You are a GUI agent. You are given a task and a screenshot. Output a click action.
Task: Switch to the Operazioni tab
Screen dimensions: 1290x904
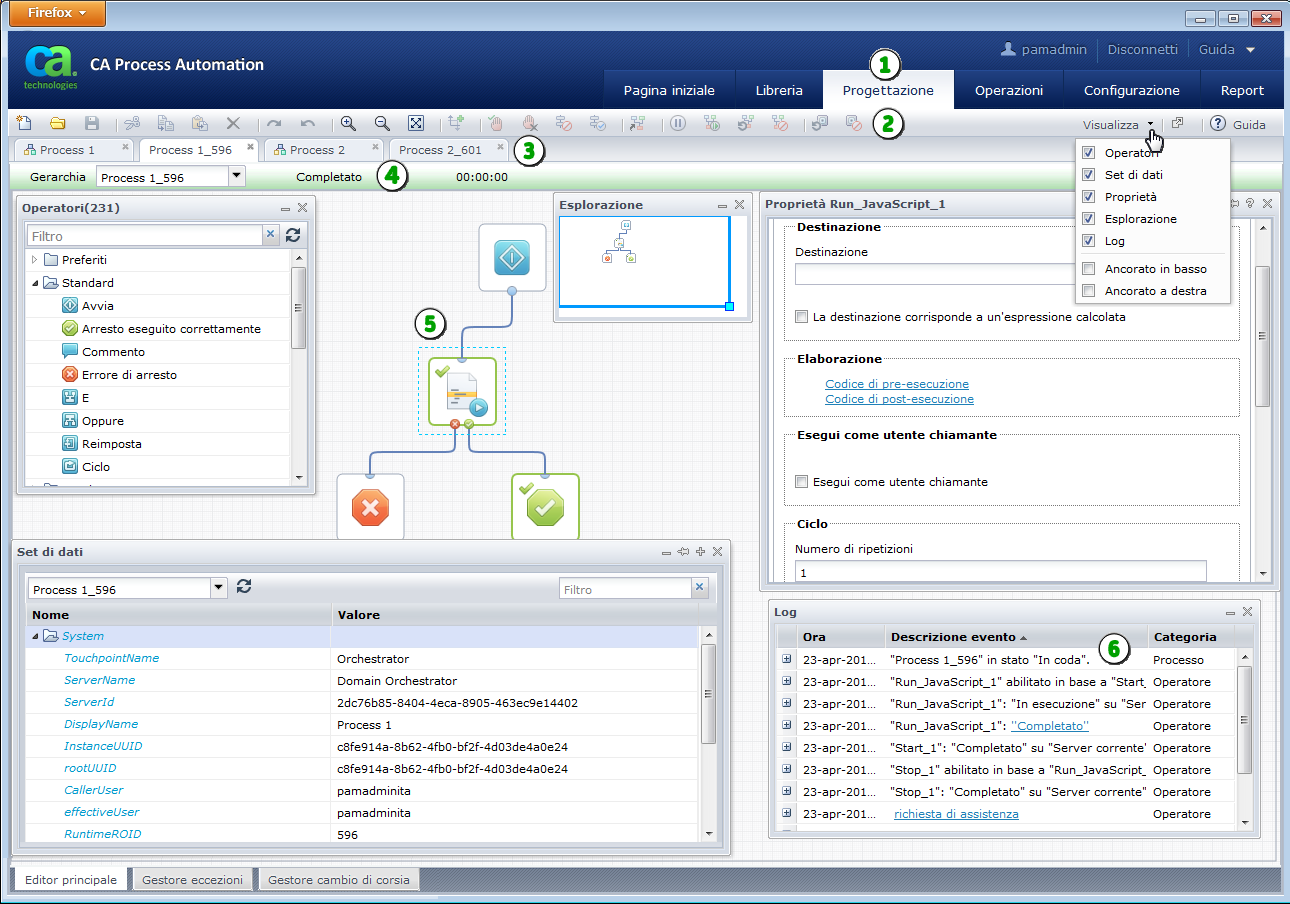1008,90
